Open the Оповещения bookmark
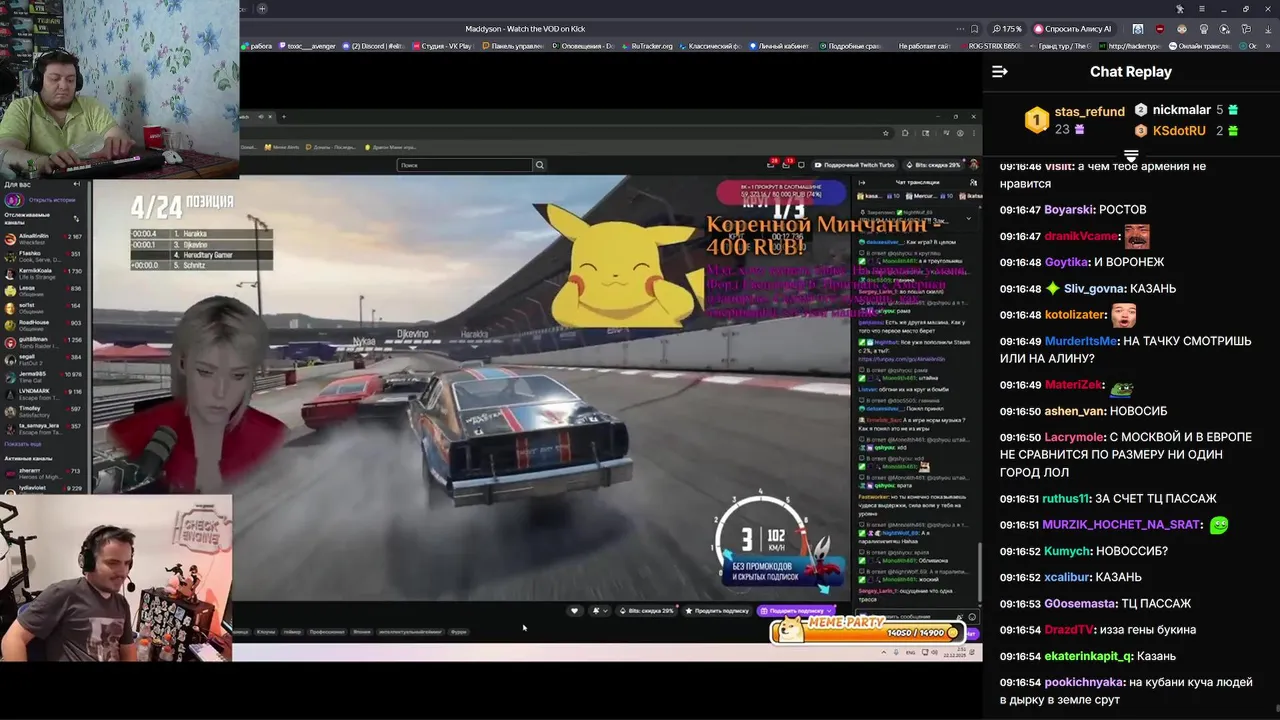 tap(582, 46)
